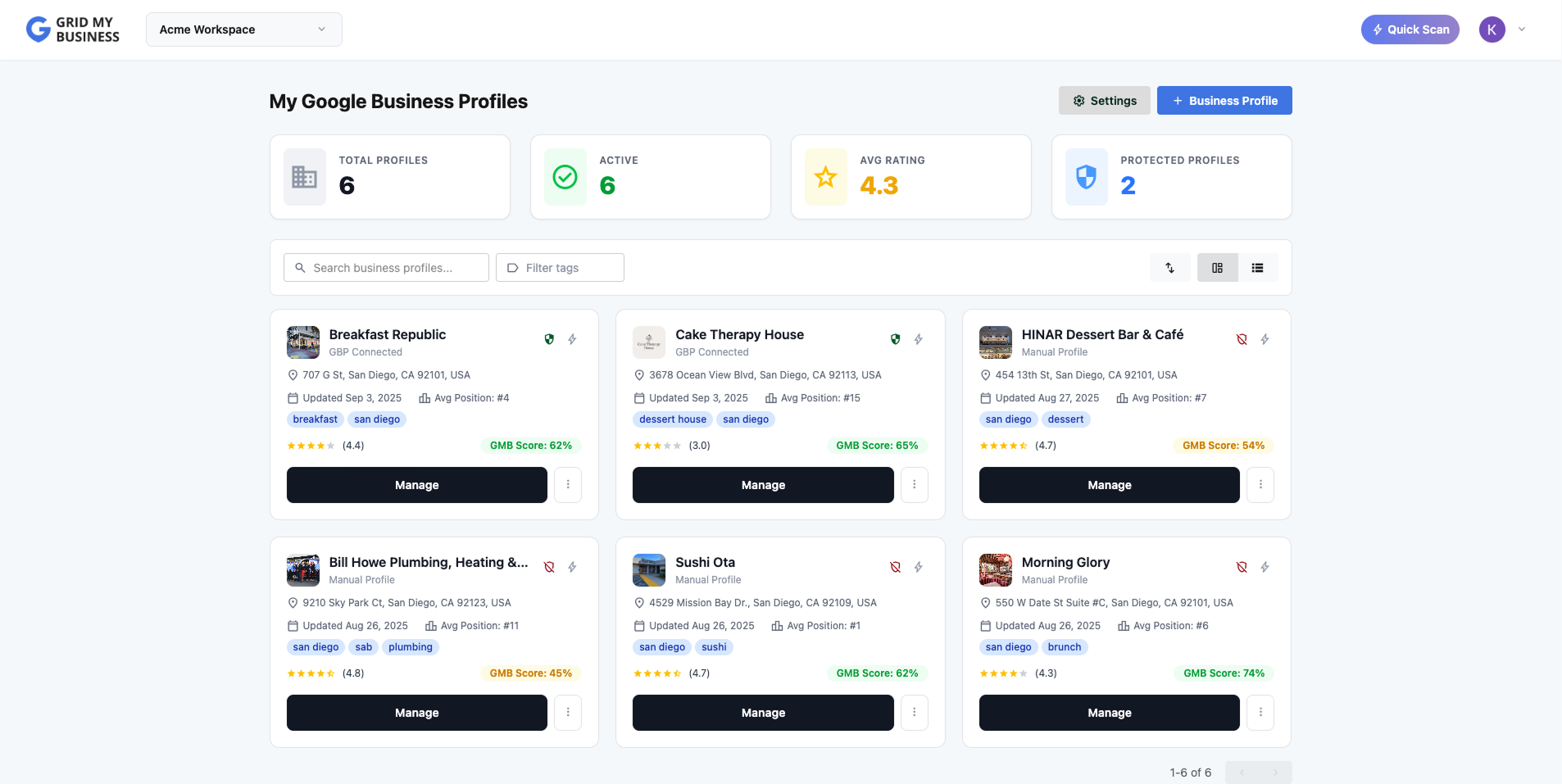Click the HINAR address location pin
Image resolution: width=1562 pixels, height=784 pixels.
coord(985,375)
